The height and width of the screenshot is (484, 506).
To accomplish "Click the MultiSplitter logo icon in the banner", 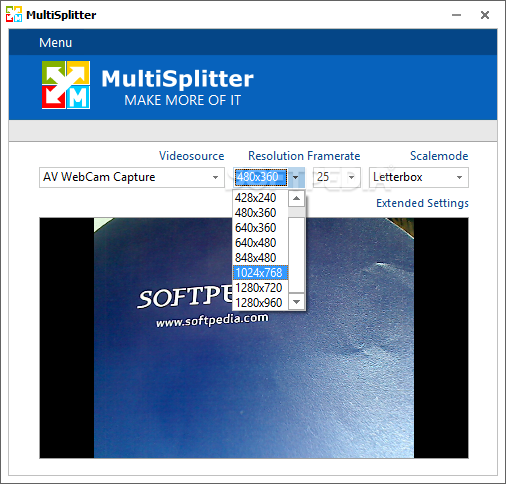I will tap(66, 85).
